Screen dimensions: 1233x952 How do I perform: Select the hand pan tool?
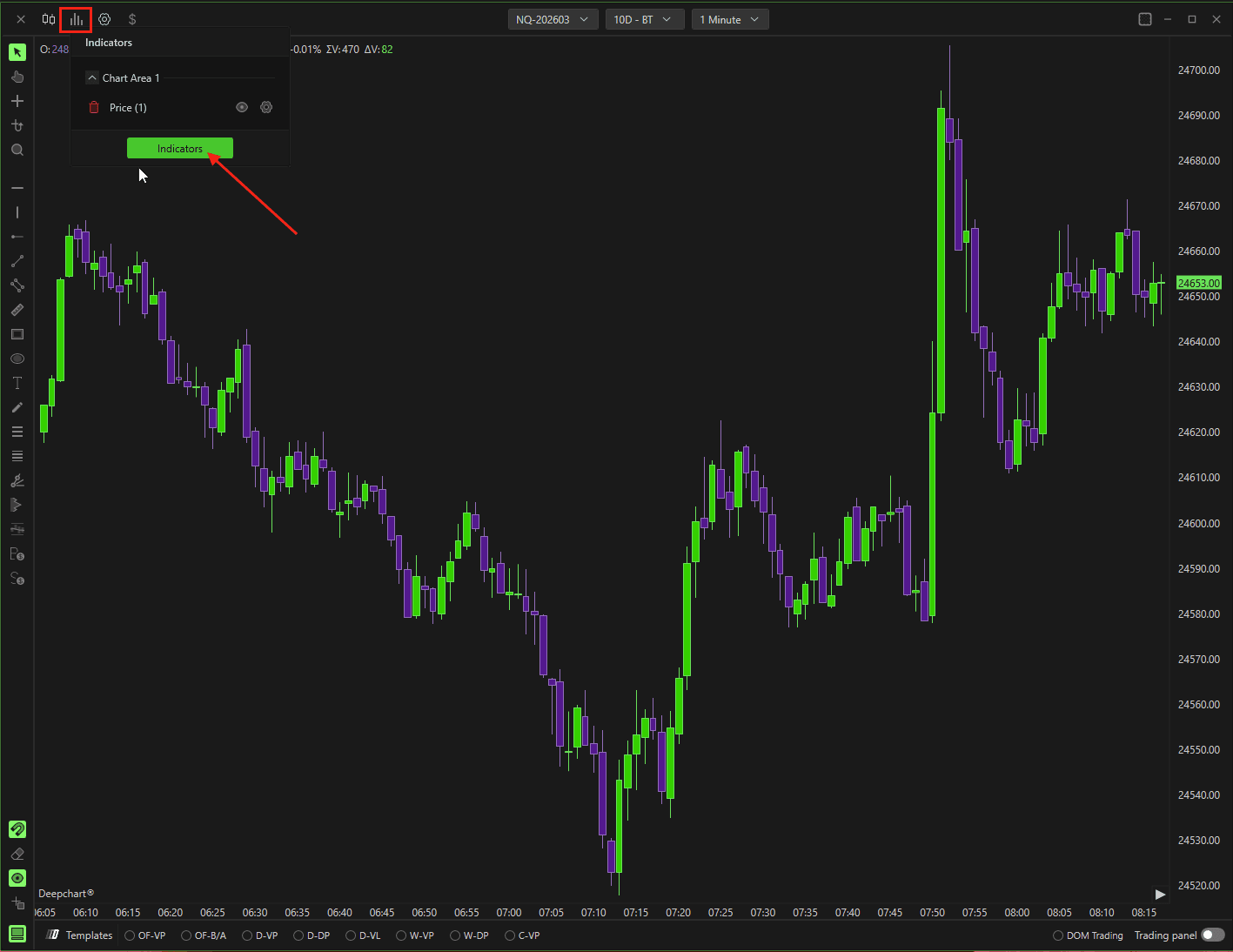pos(17,77)
